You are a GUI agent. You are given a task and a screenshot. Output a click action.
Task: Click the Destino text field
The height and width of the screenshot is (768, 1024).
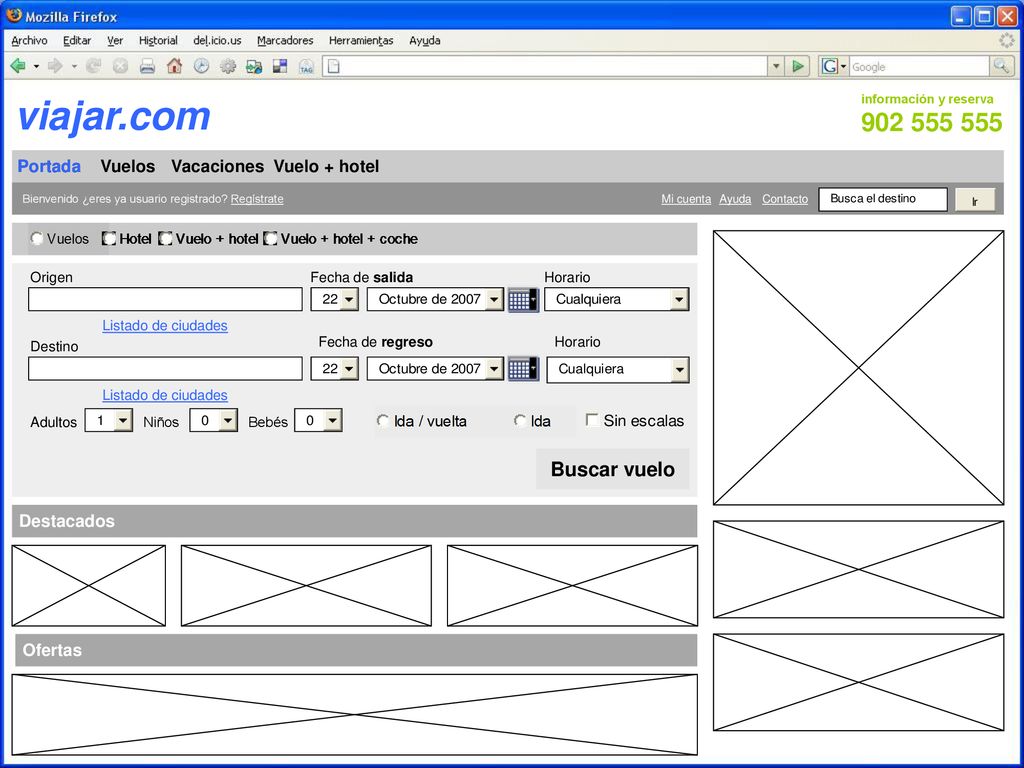(x=165, y=369)
